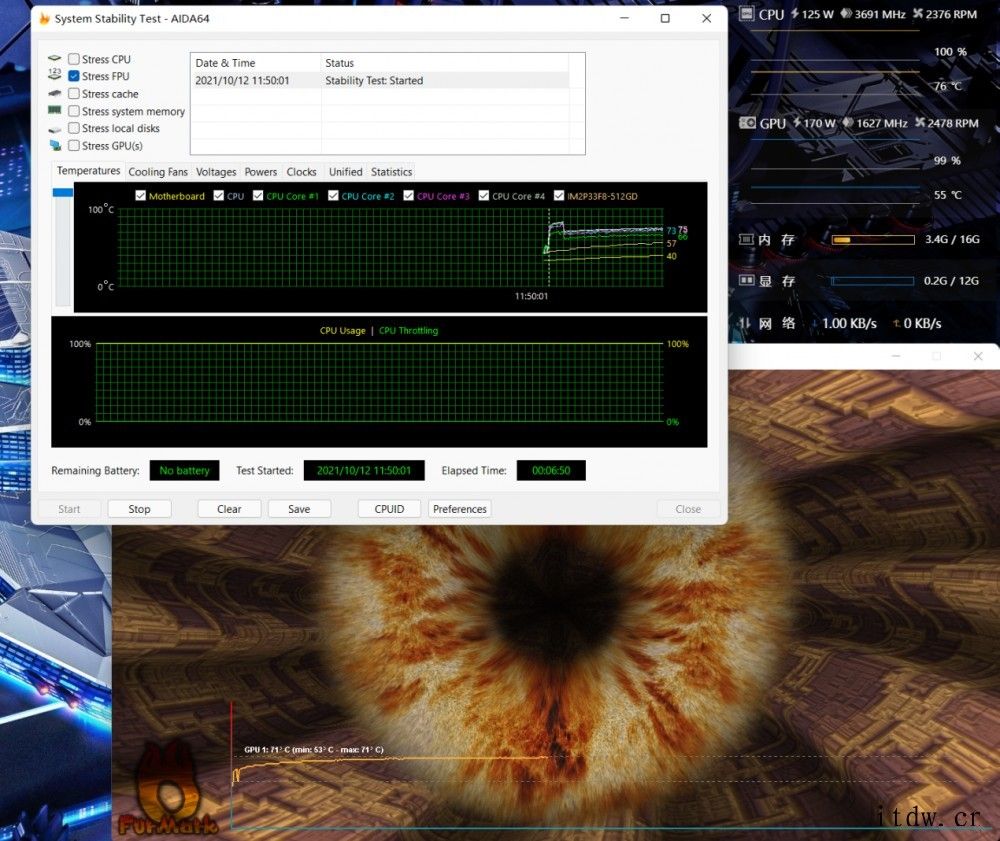
Task: Toggle the CPU Core #1 graph checkbox
Action: (x=258, y=196)
